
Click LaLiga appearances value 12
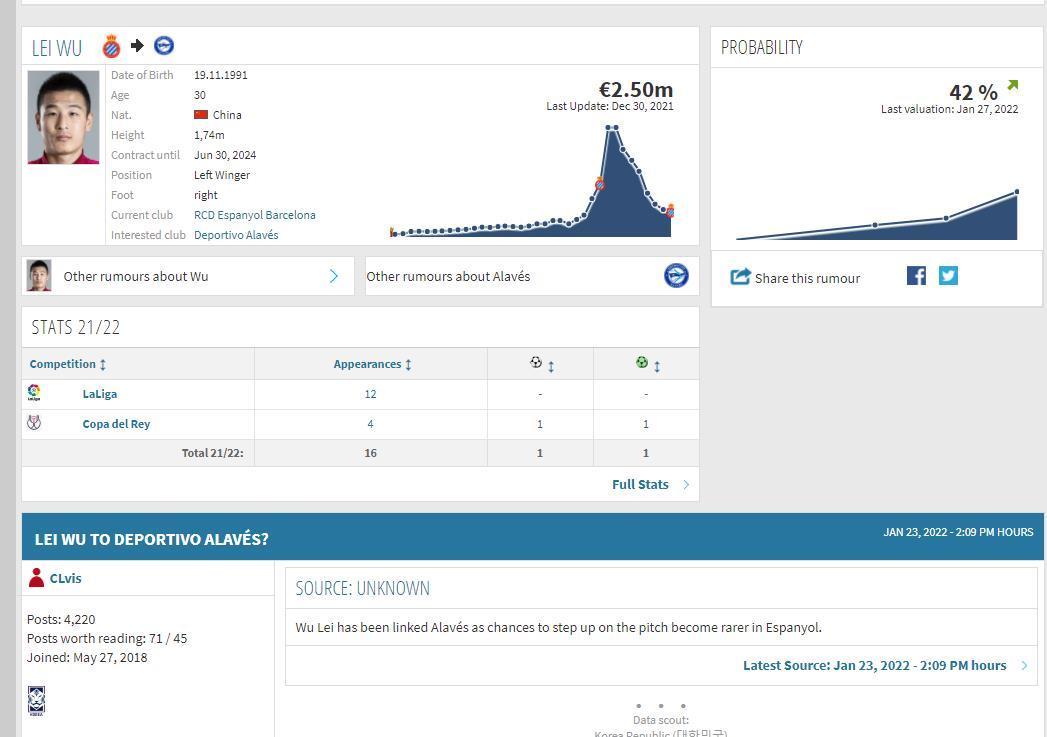(371, 394)
